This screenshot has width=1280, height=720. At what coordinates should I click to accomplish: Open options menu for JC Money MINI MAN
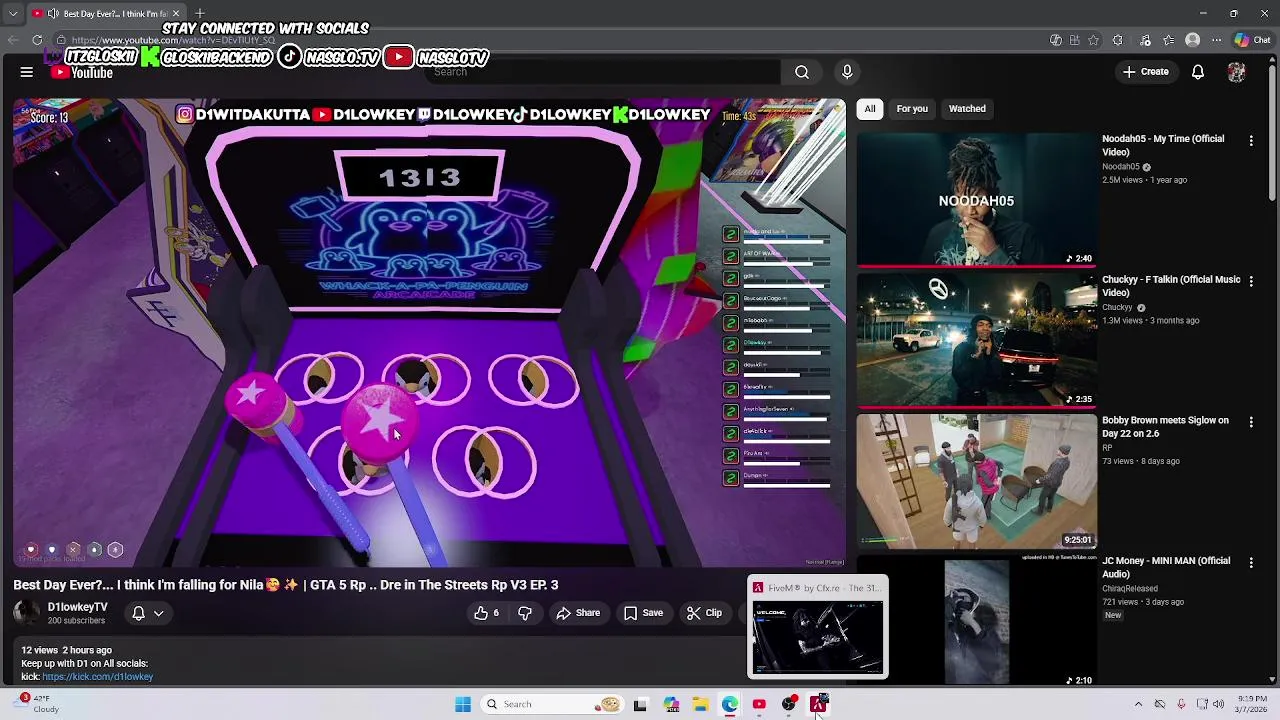coord(1251,563)
